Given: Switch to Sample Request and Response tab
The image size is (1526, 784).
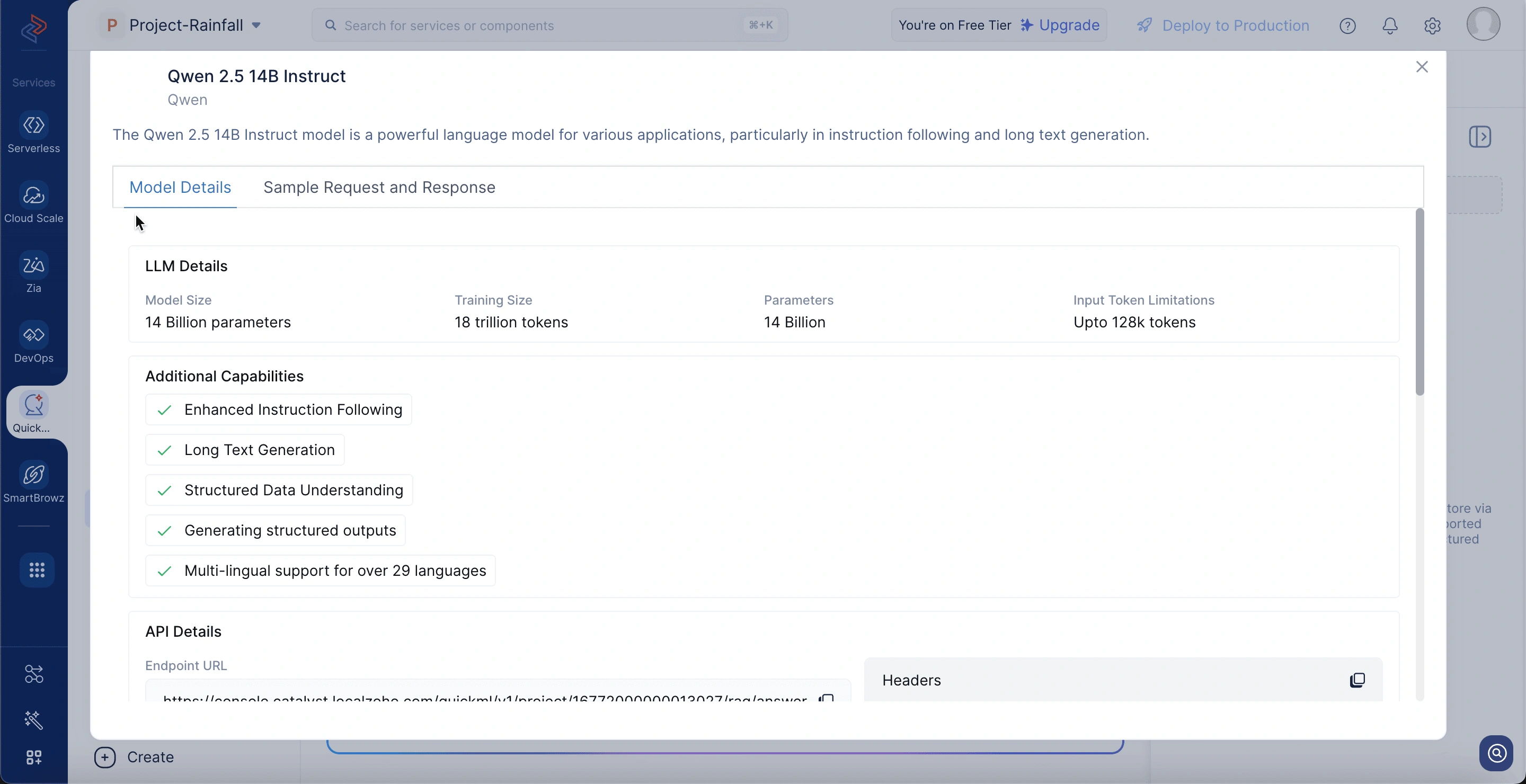Looking at the screenshot, I should pyautogui.click(x=379, y=187).
